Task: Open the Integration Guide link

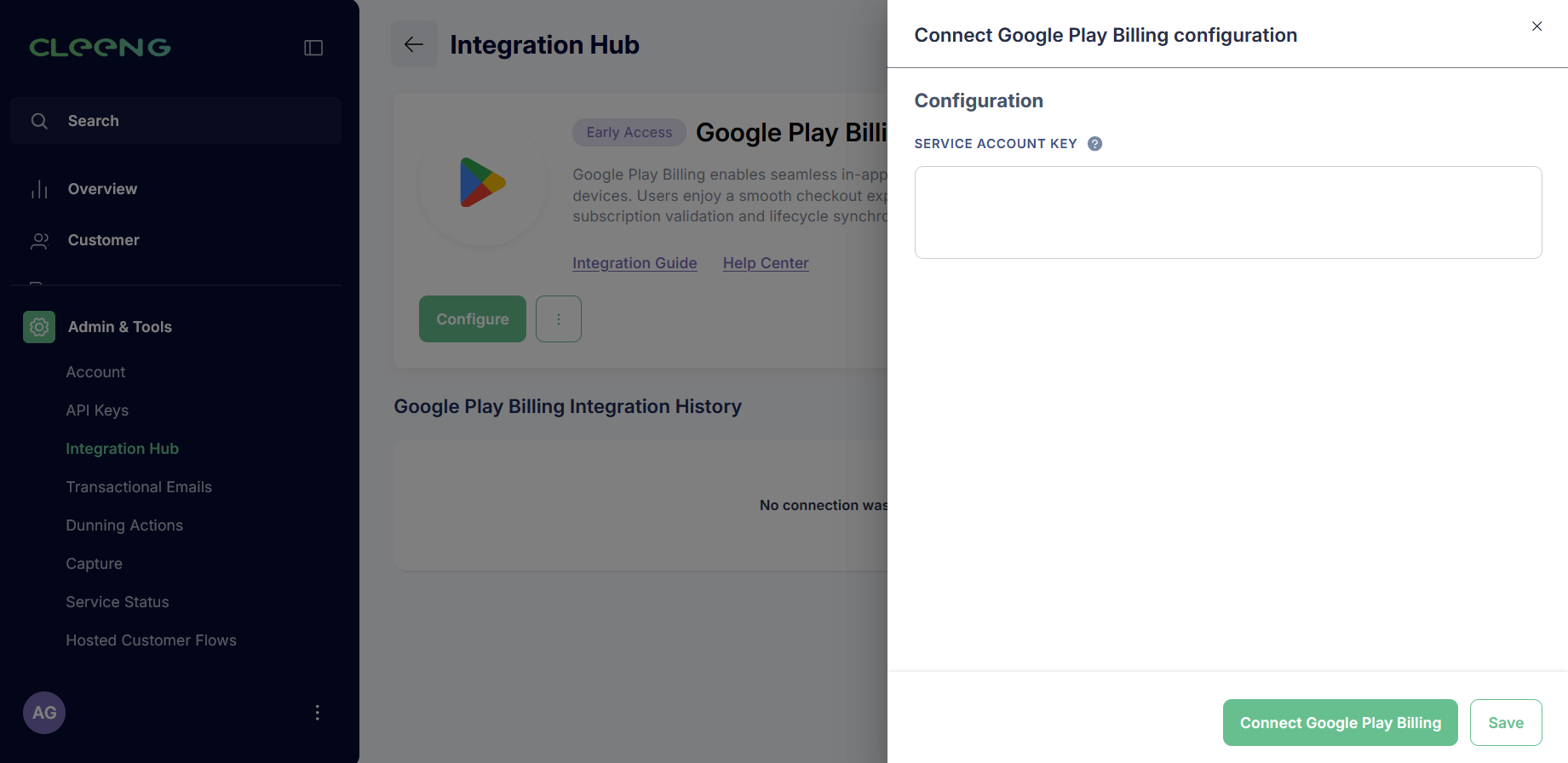Action: point(635,263)
